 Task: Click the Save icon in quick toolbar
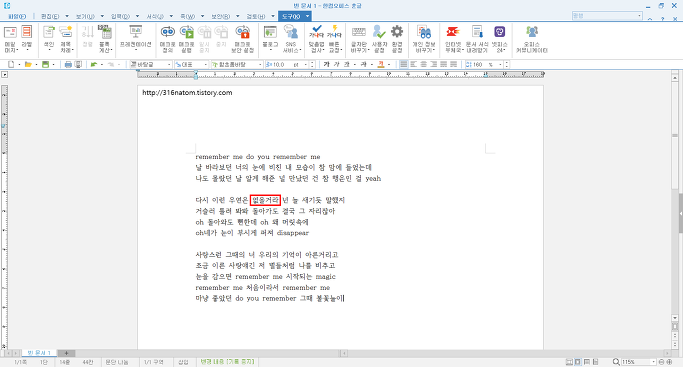(45, 64)
